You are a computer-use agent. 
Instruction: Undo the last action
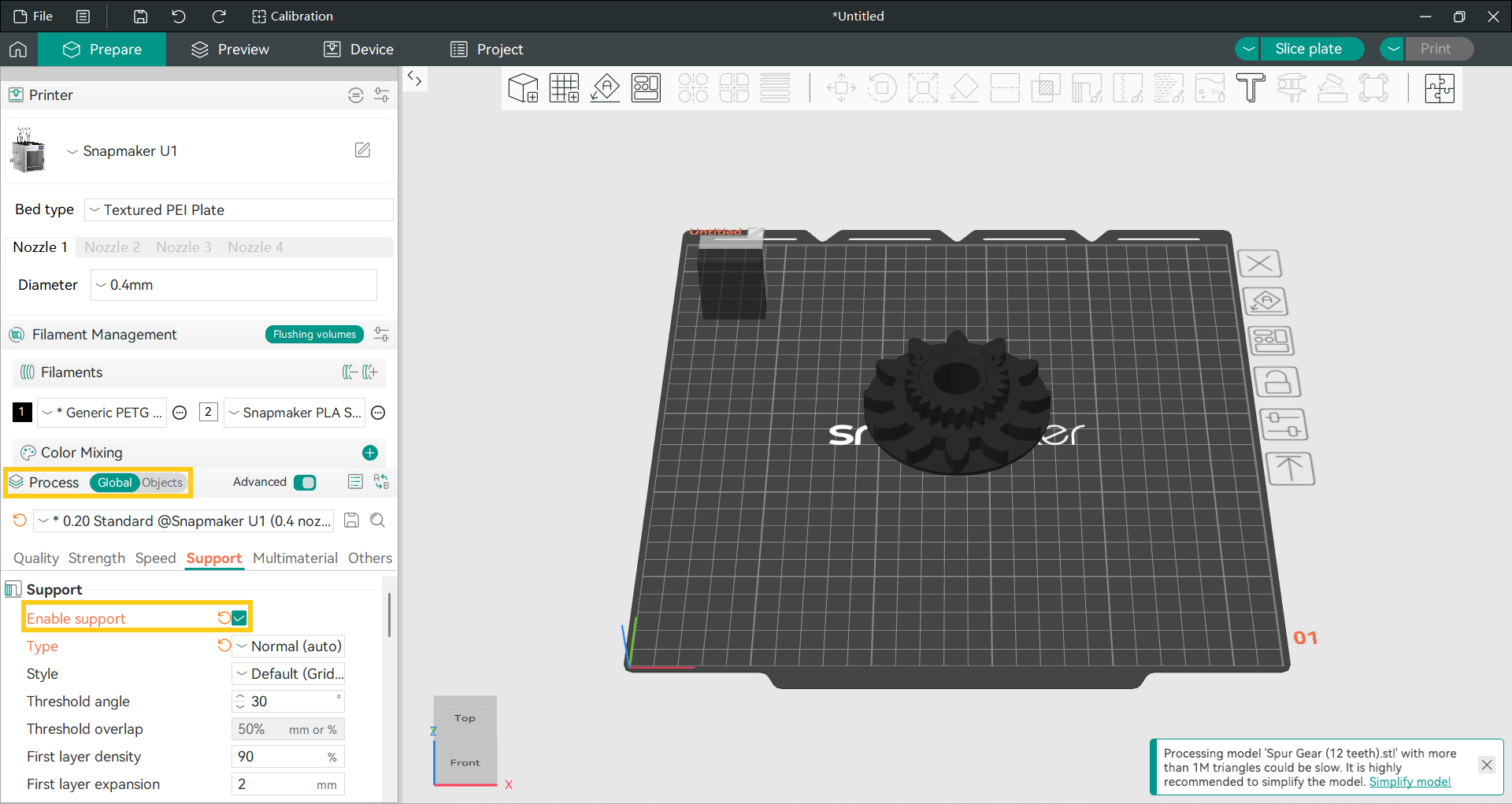[179, 16]
